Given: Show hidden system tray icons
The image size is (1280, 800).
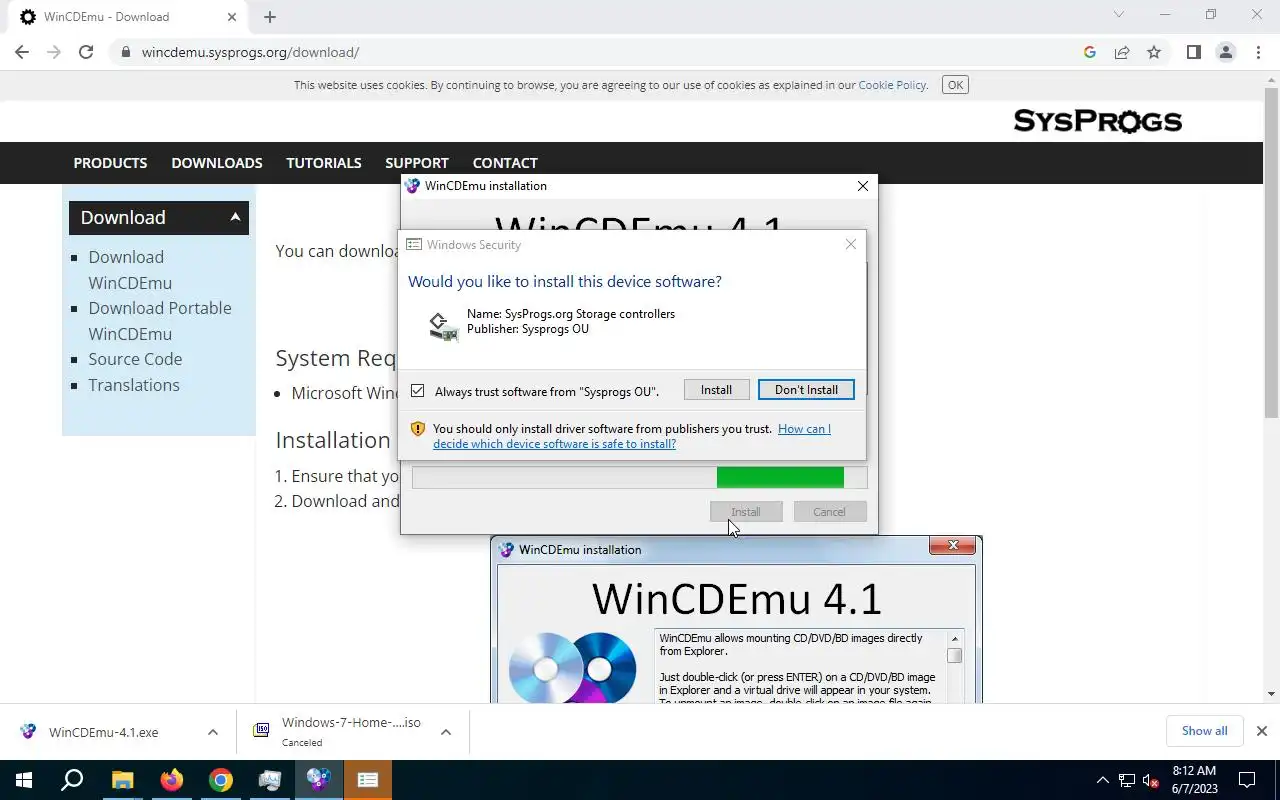Looking at the screenshot, I should pyautogui.click(x=1103, y=780).
